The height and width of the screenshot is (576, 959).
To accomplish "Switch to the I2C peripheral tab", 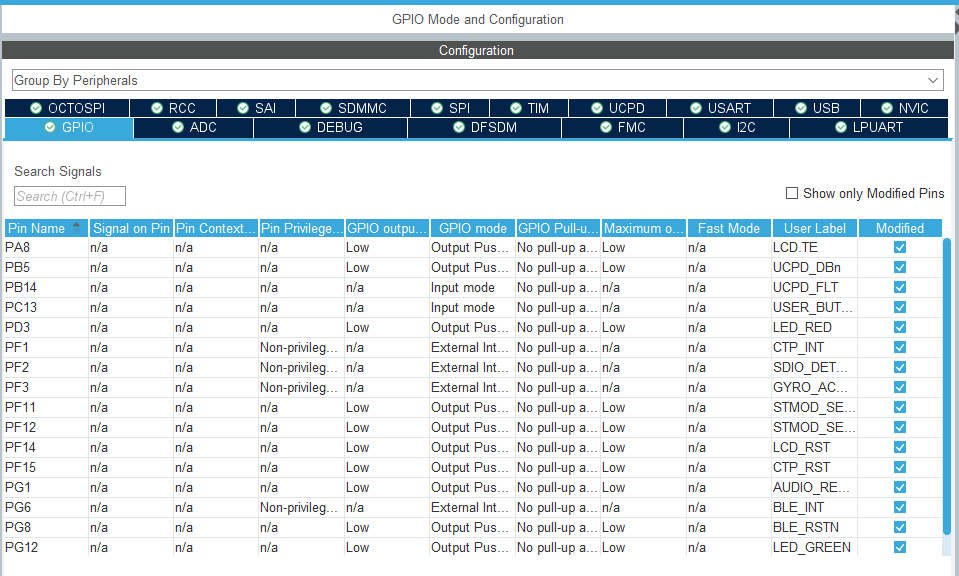I will (x=735, y=128).
